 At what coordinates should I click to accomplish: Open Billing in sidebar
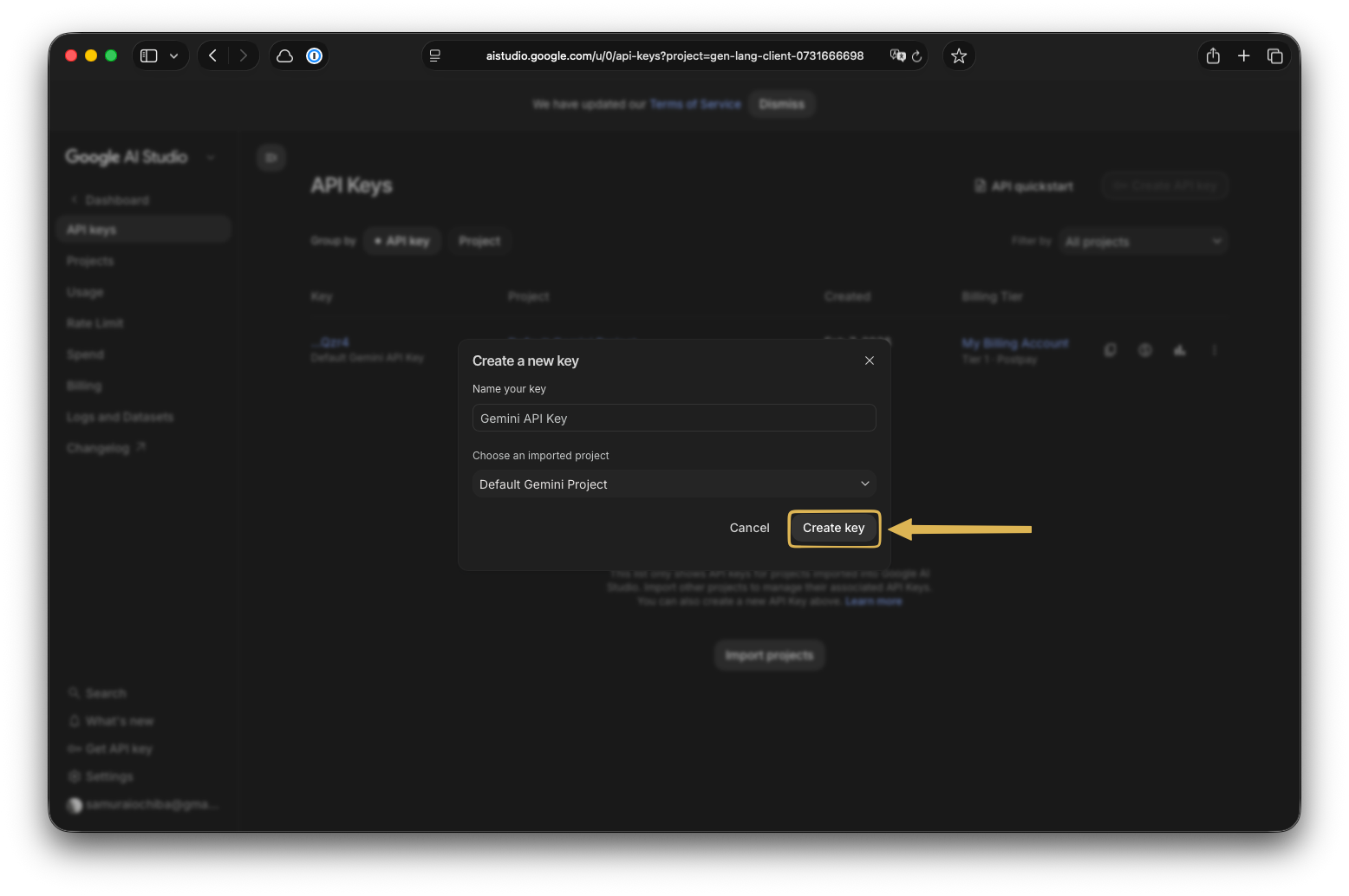click(84, 386)
